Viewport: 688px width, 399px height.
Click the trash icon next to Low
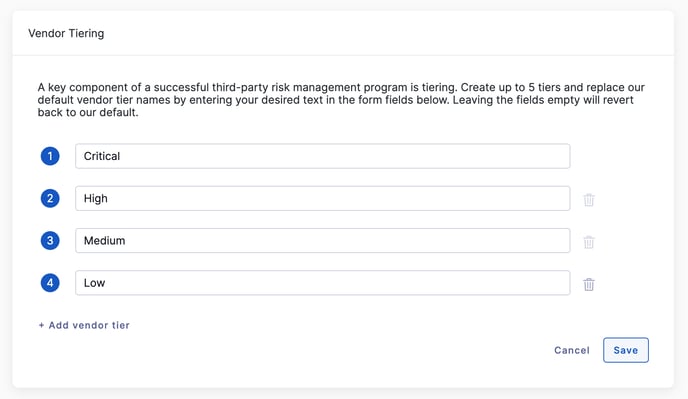[x=589, y=284]
